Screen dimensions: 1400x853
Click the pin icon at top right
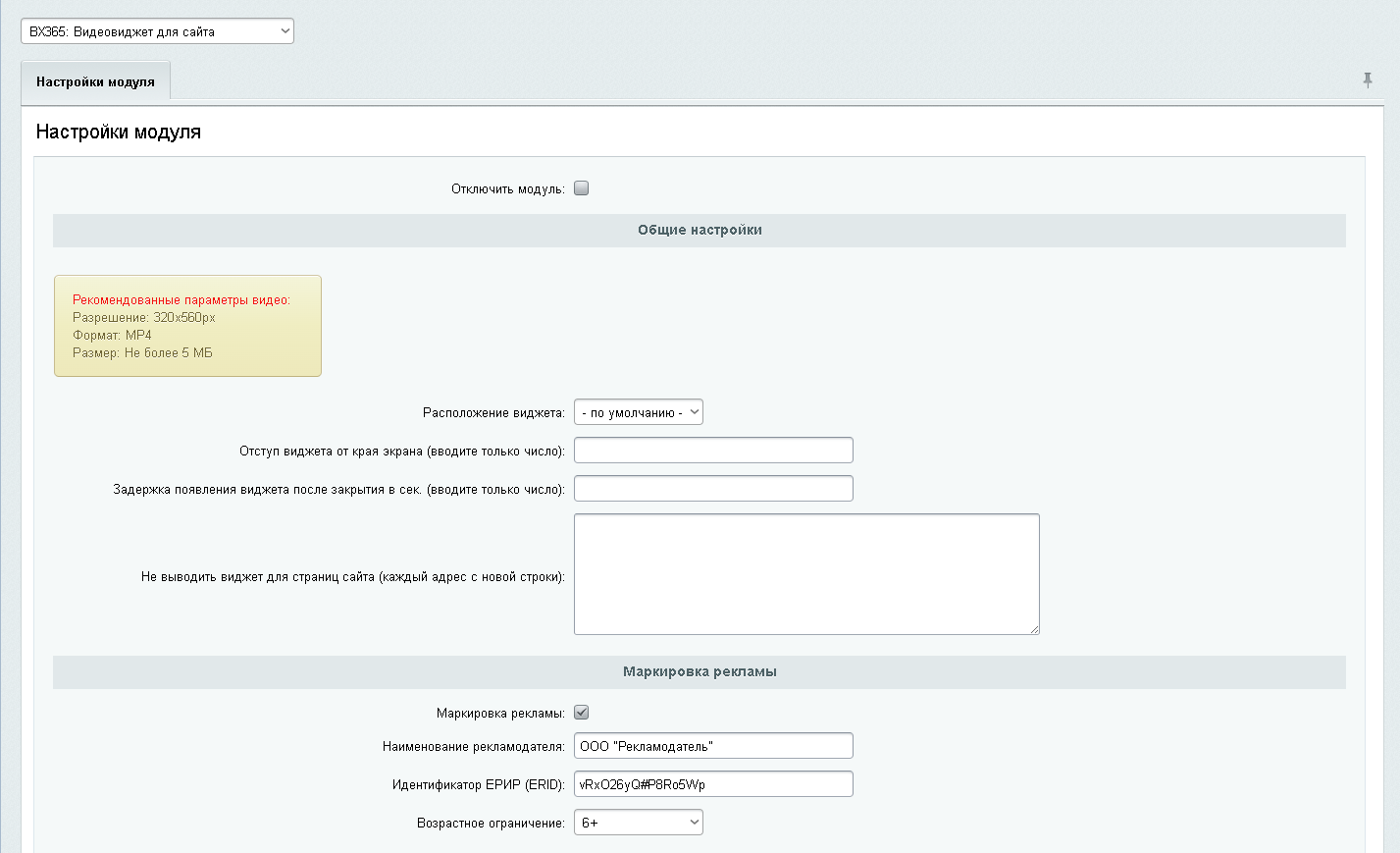tap(1367, 80)
